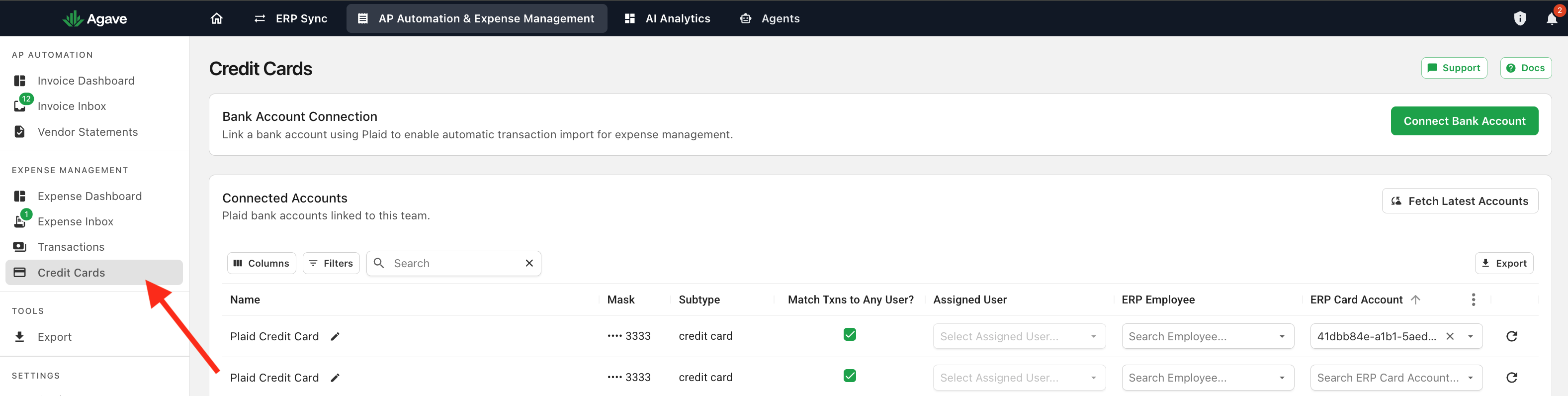Click Connect Bank Account button
This screenshot has width=1568, height=396.
(1464, 121)
